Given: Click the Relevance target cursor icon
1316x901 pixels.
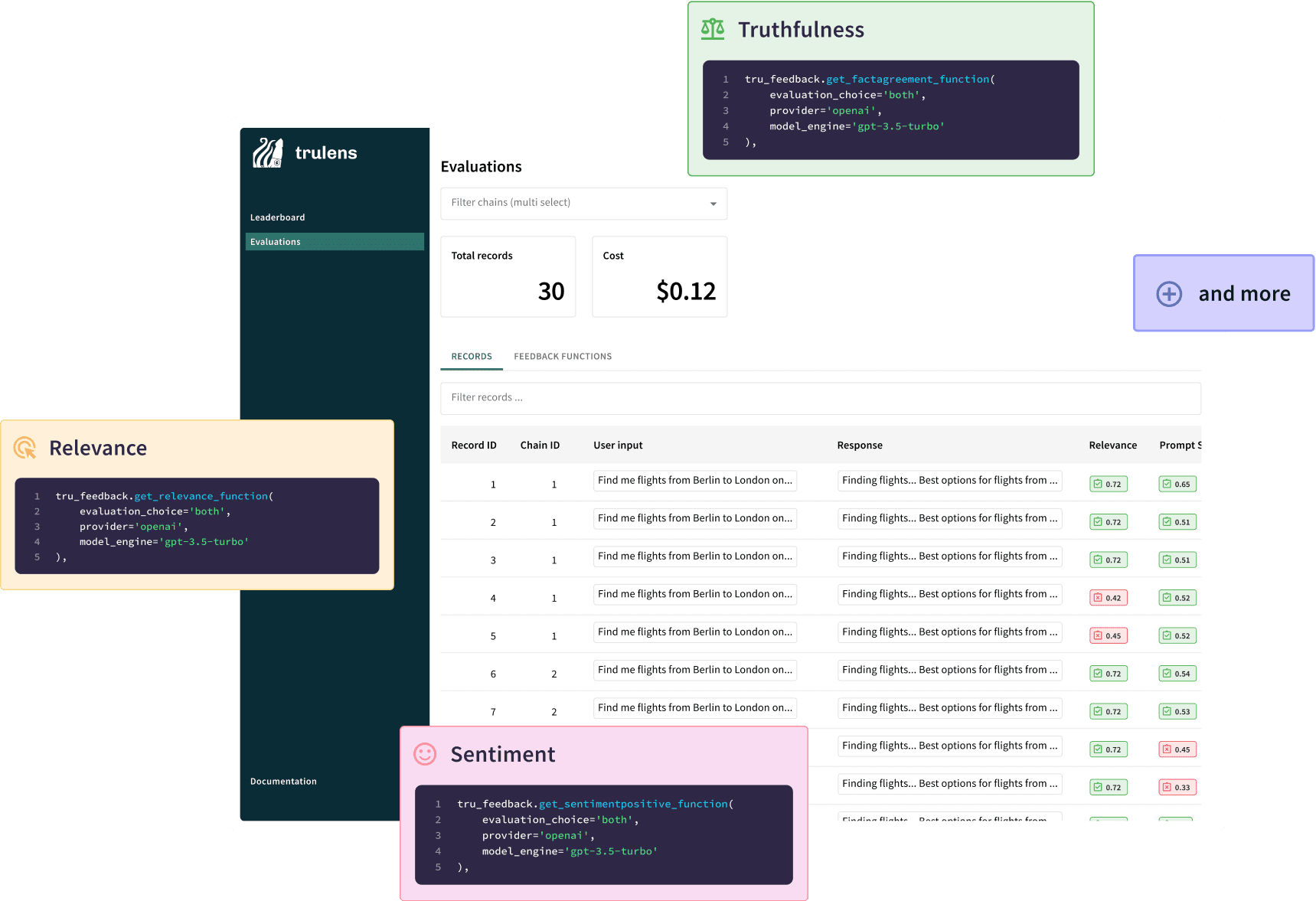Looking at the screenshot, I should click(x=25, y=448).
